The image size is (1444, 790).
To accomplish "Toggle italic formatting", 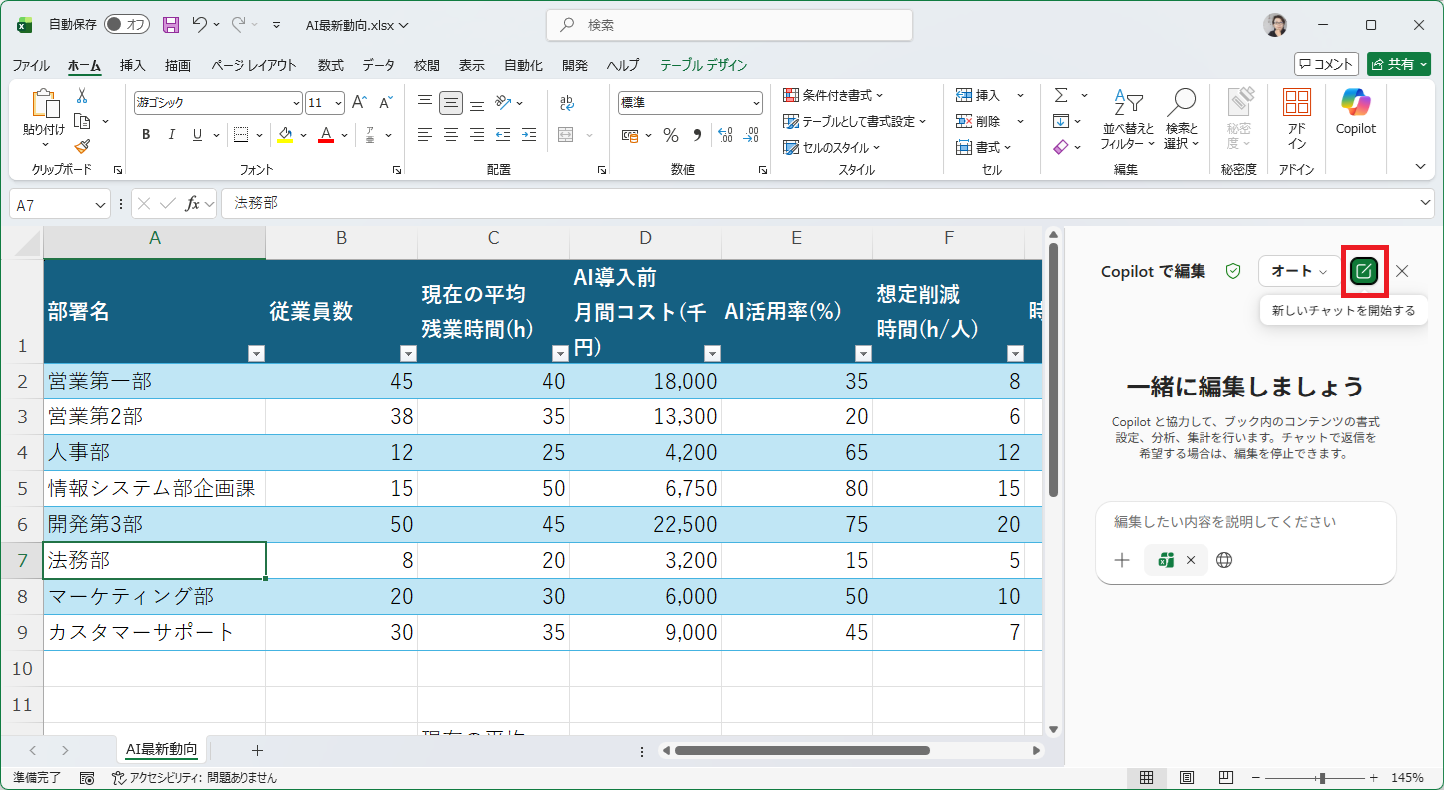I will (172, 135).
